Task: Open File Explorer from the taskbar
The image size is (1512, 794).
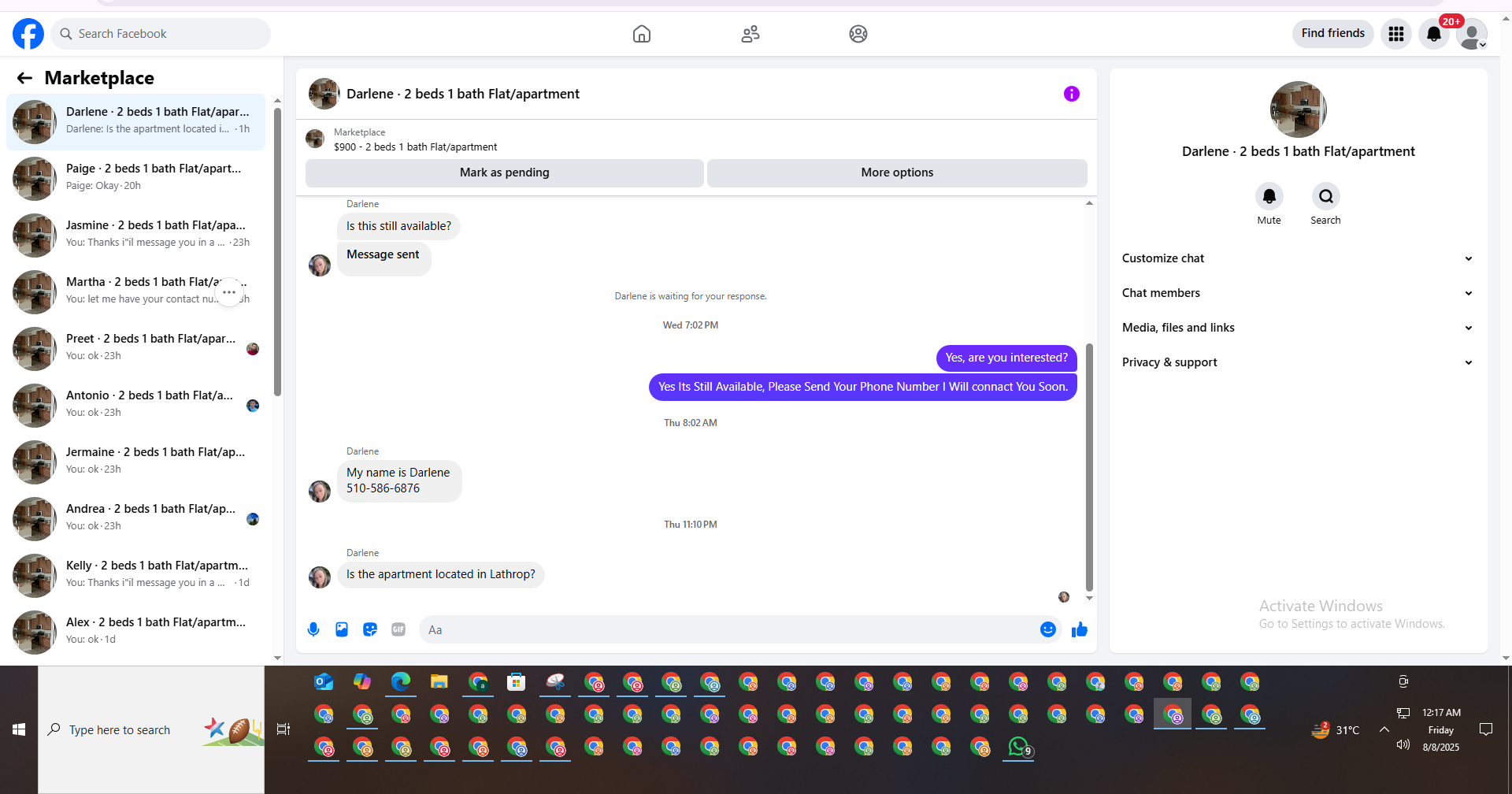Action: [x=439, y=682]
